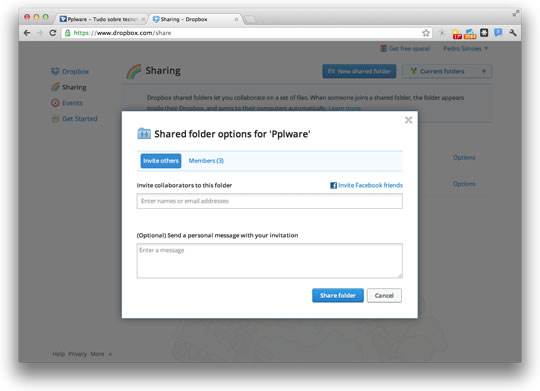Switch to the Pplware browser tab
The image size is (540, 391).
(102, 19)
